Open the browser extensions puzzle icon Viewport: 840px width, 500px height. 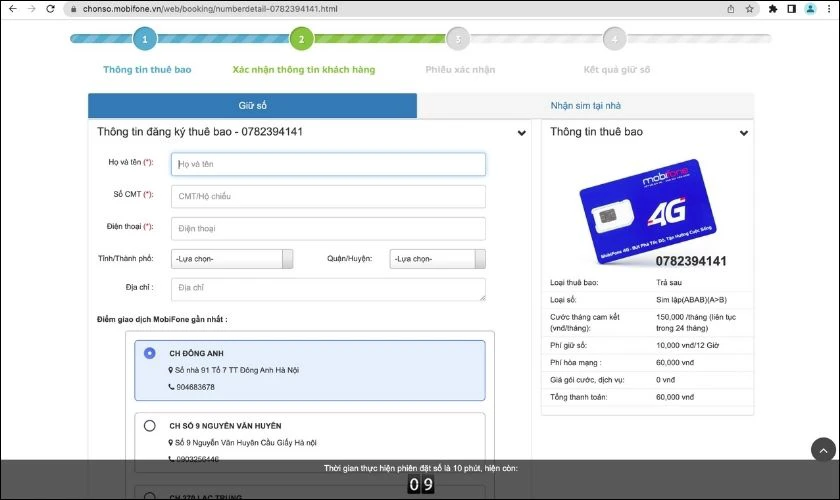[773, 8]
